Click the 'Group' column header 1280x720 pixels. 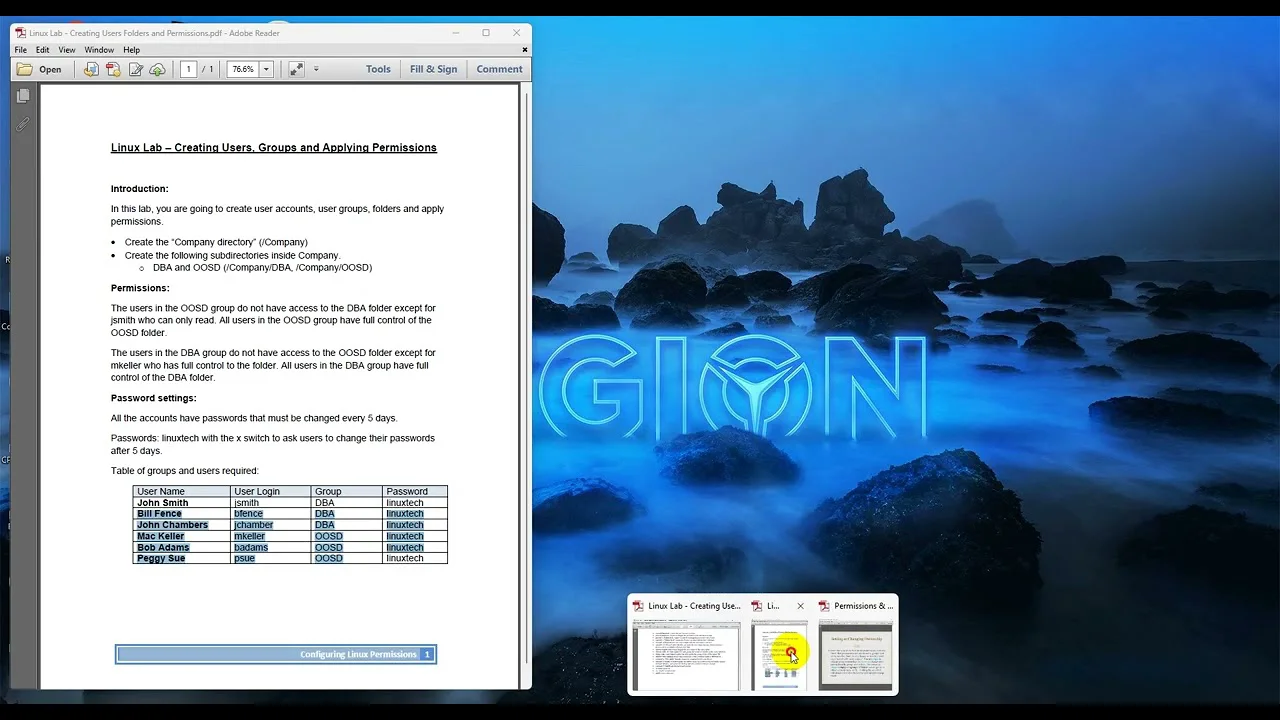346,492
